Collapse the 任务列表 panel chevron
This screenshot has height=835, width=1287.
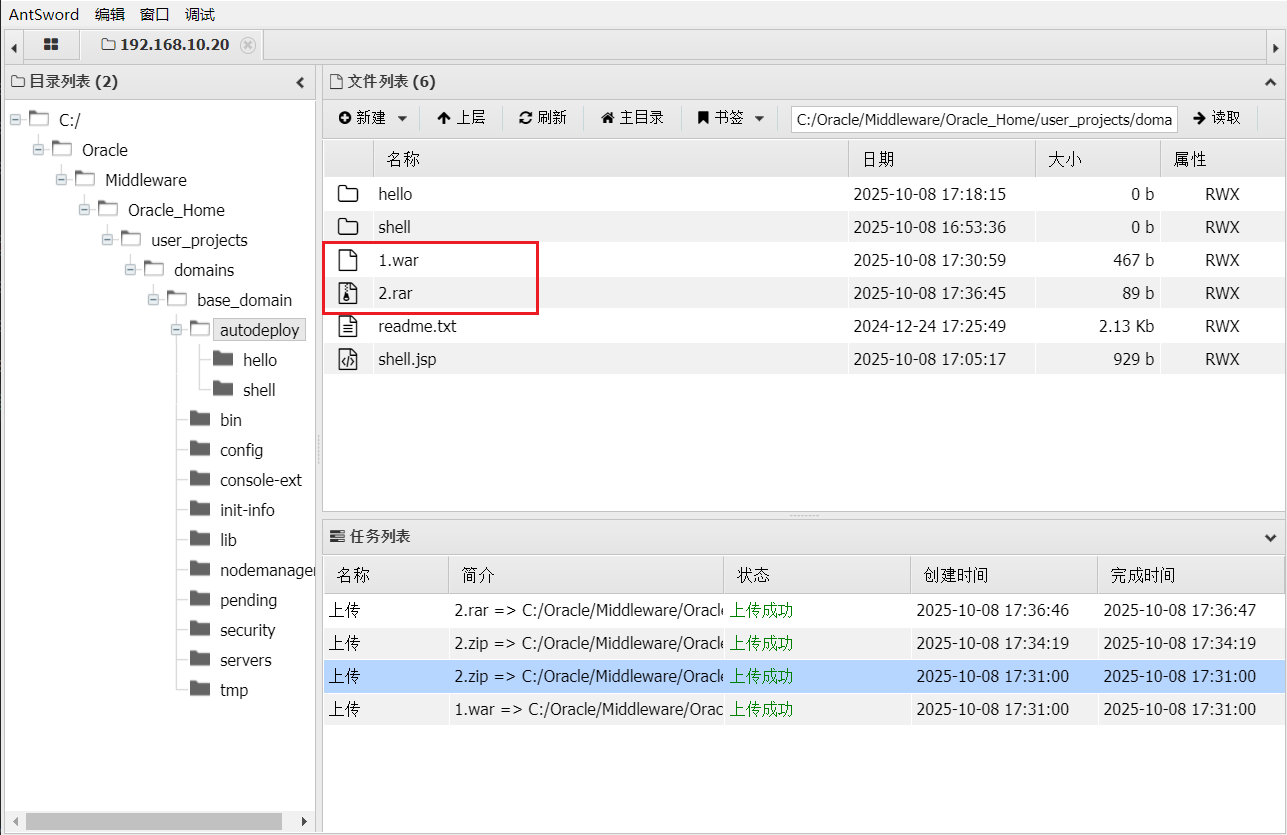point(1270,537)
